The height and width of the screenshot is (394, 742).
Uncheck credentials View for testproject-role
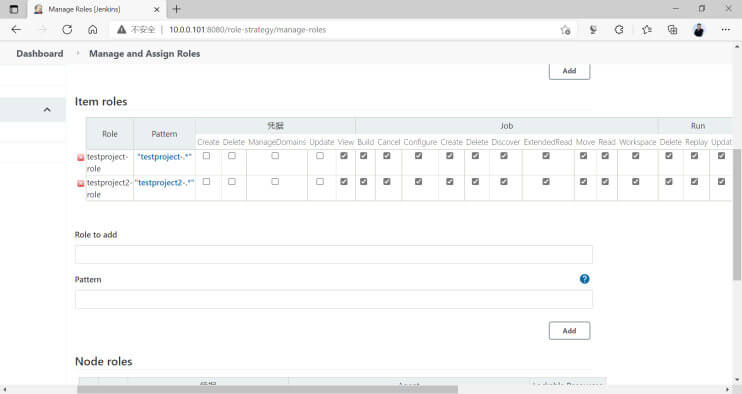pyautogui.click(x=344, y=156)
